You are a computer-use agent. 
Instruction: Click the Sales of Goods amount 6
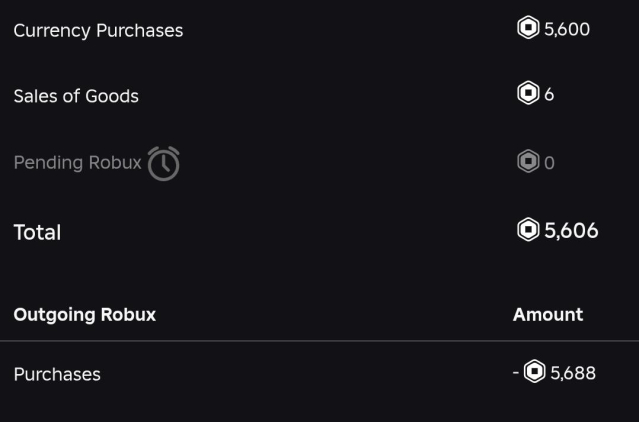coord(549,95)
